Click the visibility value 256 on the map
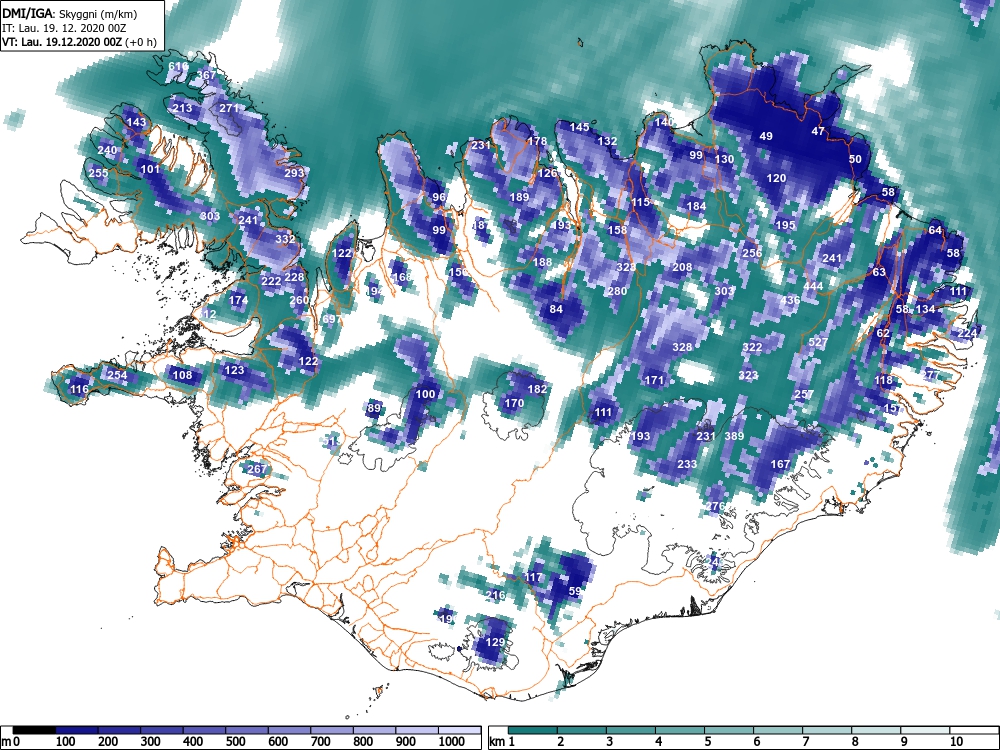Viewport: 1000px width, 750px height. [753, 253]
